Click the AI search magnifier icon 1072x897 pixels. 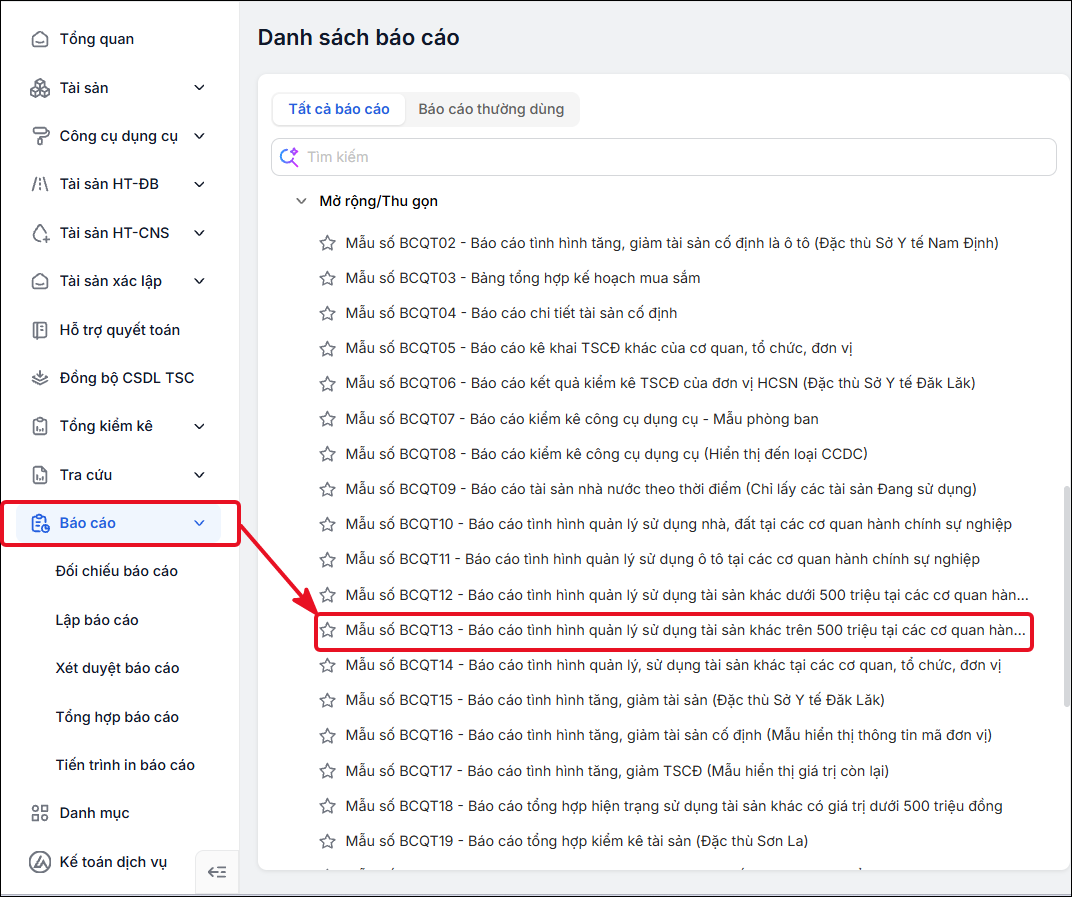(289, 157)
